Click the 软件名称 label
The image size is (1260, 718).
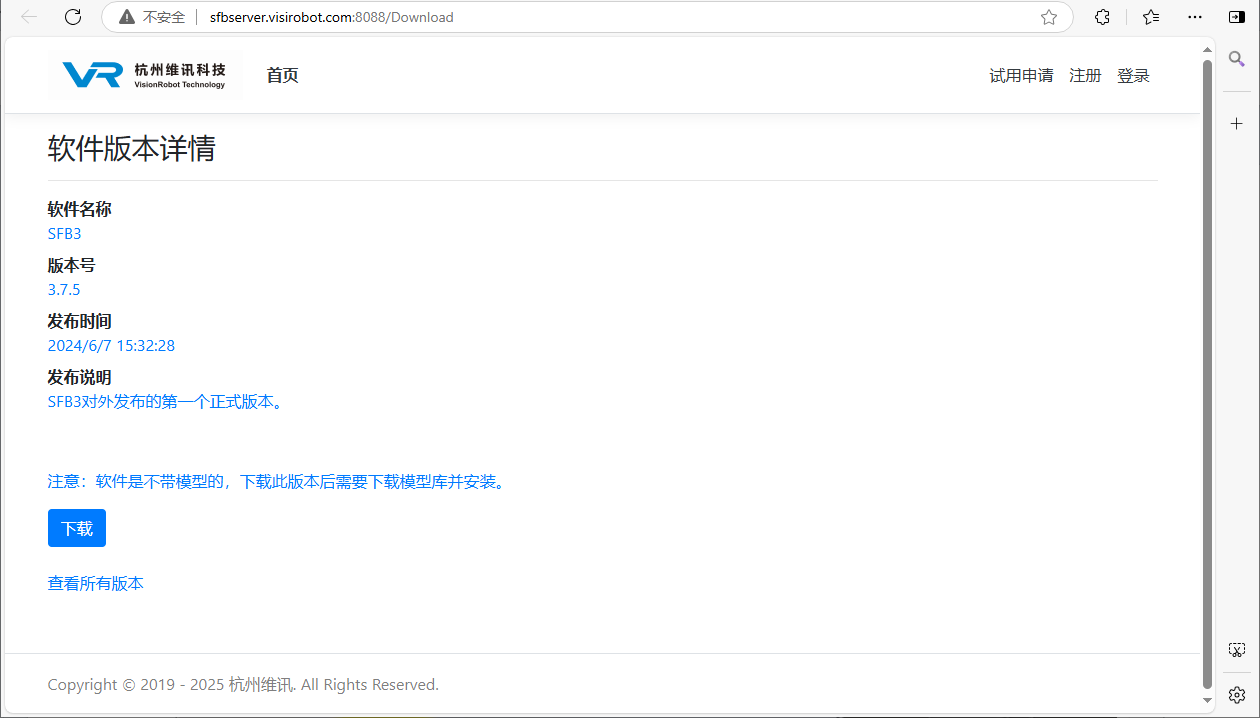click(x=80, y=209)
